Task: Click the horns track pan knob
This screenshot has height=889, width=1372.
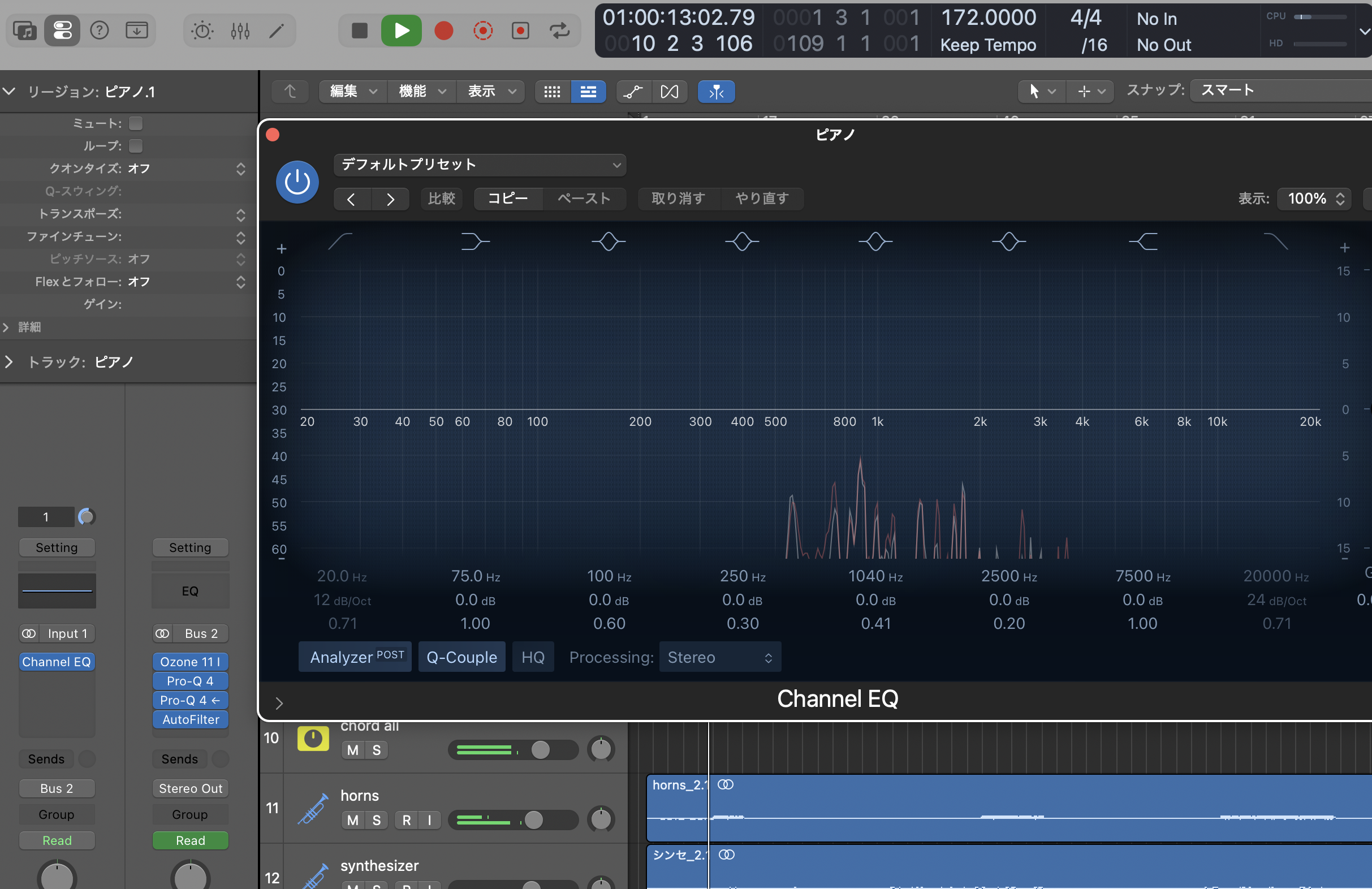Action: (x=601, y=819)
